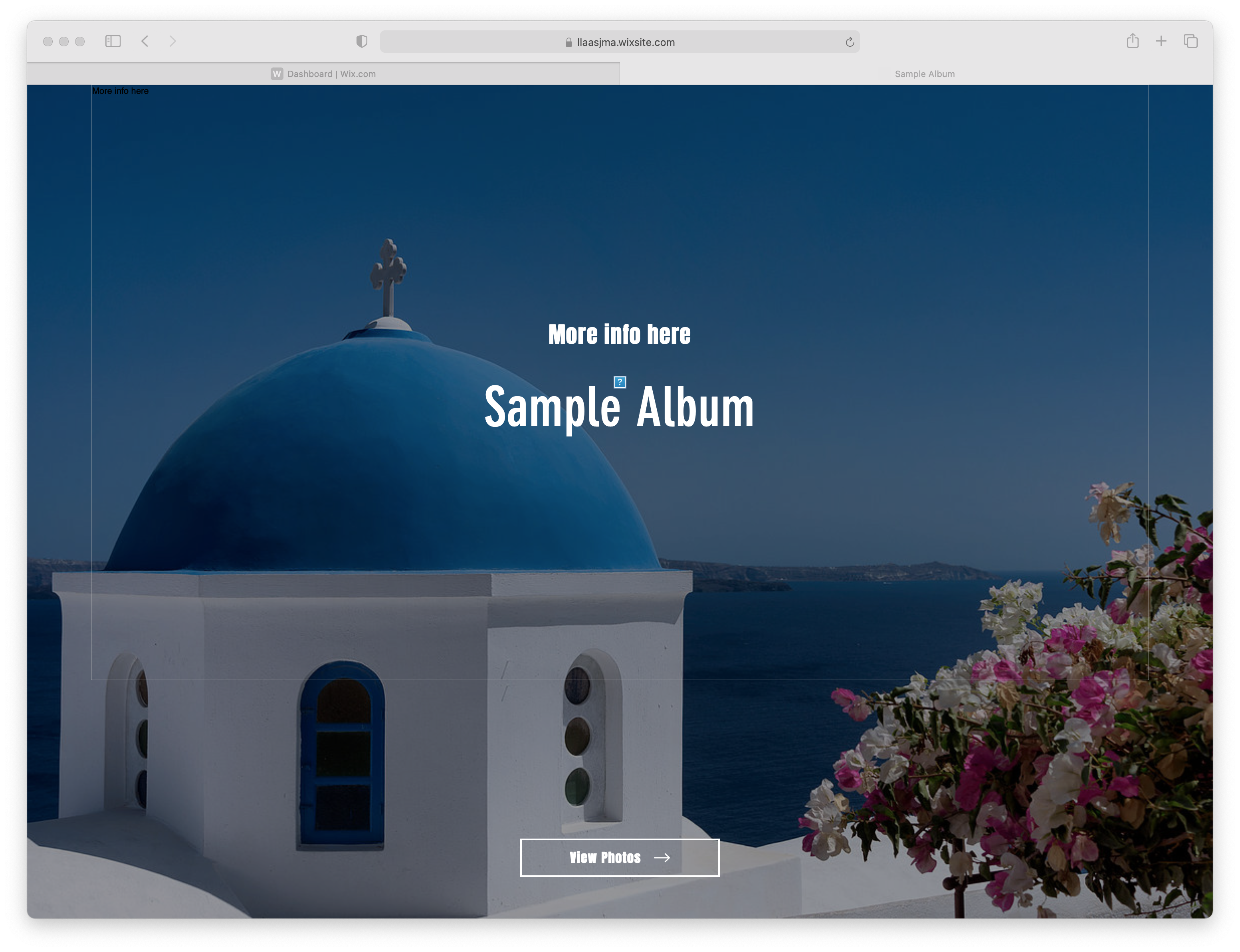Click the arrow inside View Photos
The image size is (1240, 952).
[x=662, y=857]
